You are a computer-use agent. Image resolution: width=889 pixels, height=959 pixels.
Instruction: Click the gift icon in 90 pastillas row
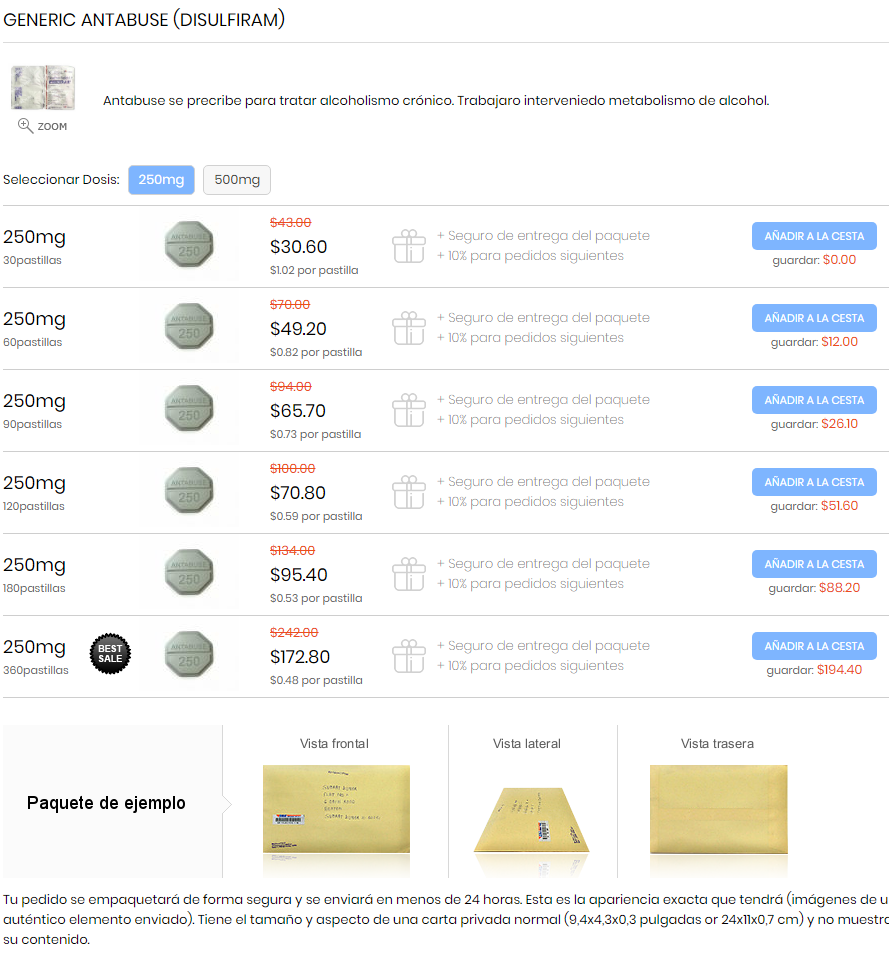(408, 410)
